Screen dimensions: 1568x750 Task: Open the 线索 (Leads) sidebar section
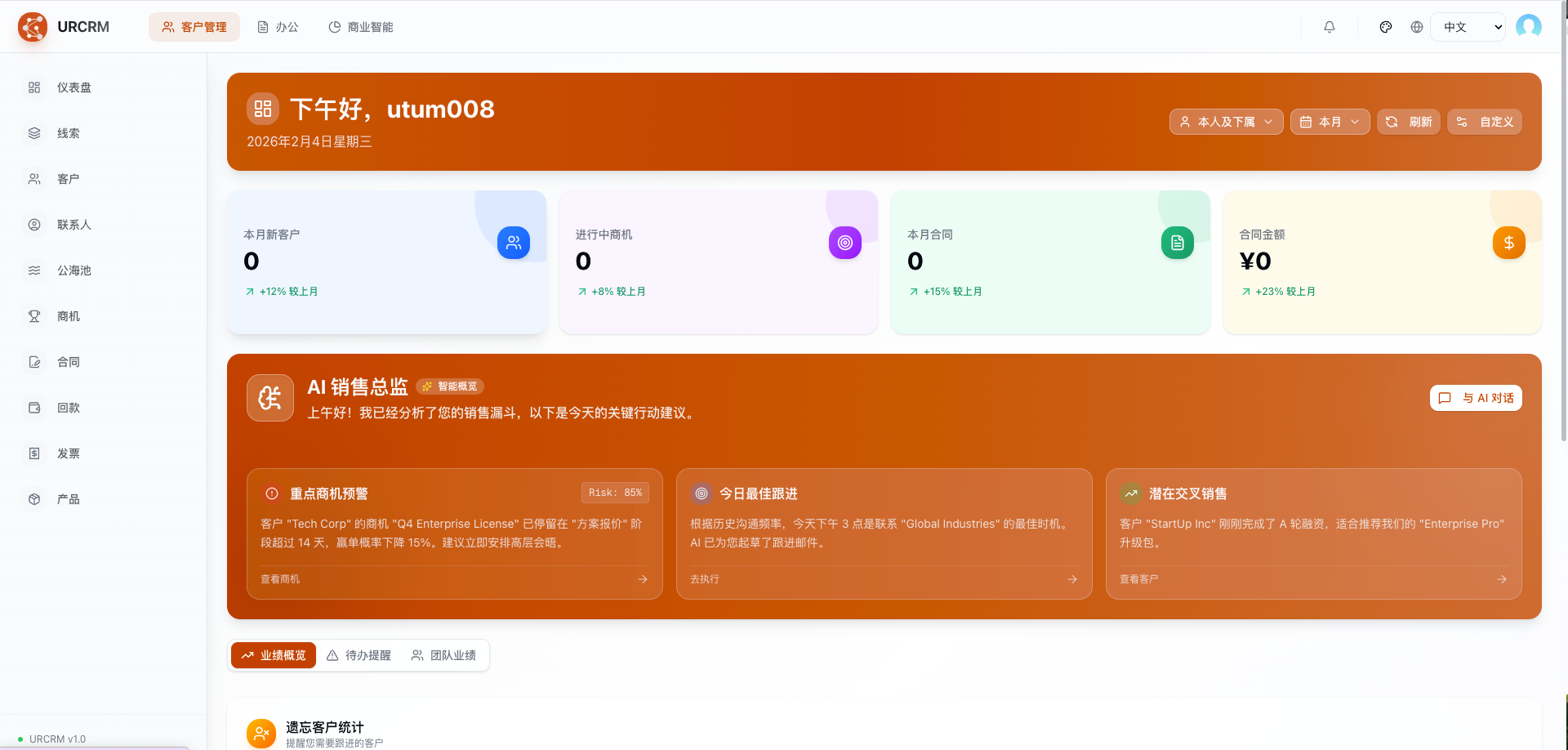69,132
